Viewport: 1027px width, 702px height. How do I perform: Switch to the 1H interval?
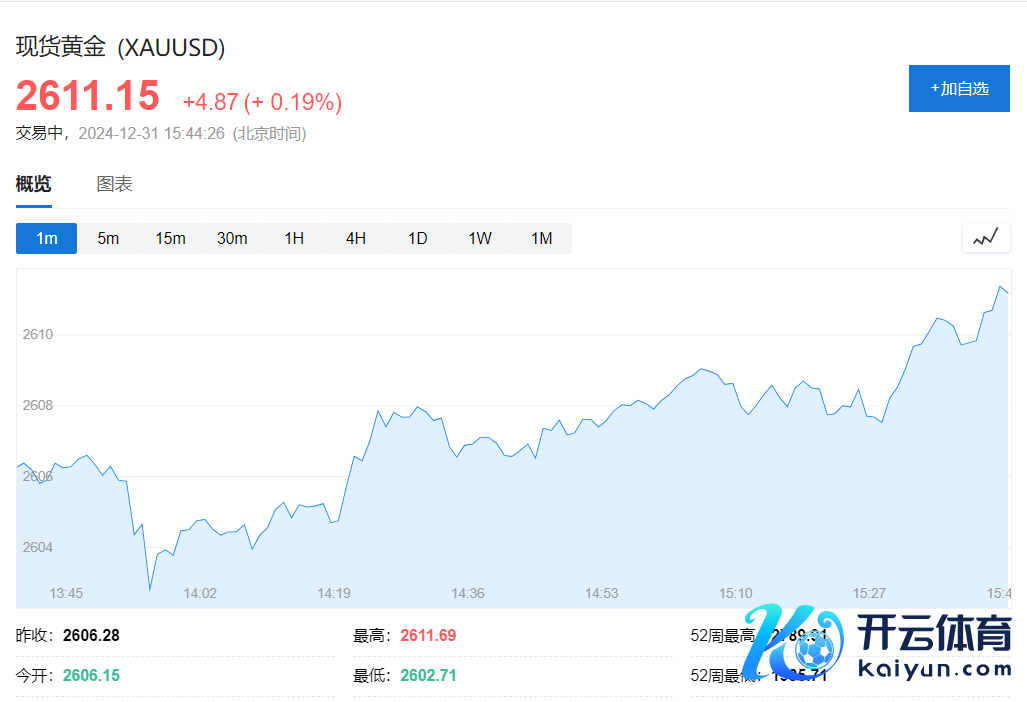tap(294, 238)
